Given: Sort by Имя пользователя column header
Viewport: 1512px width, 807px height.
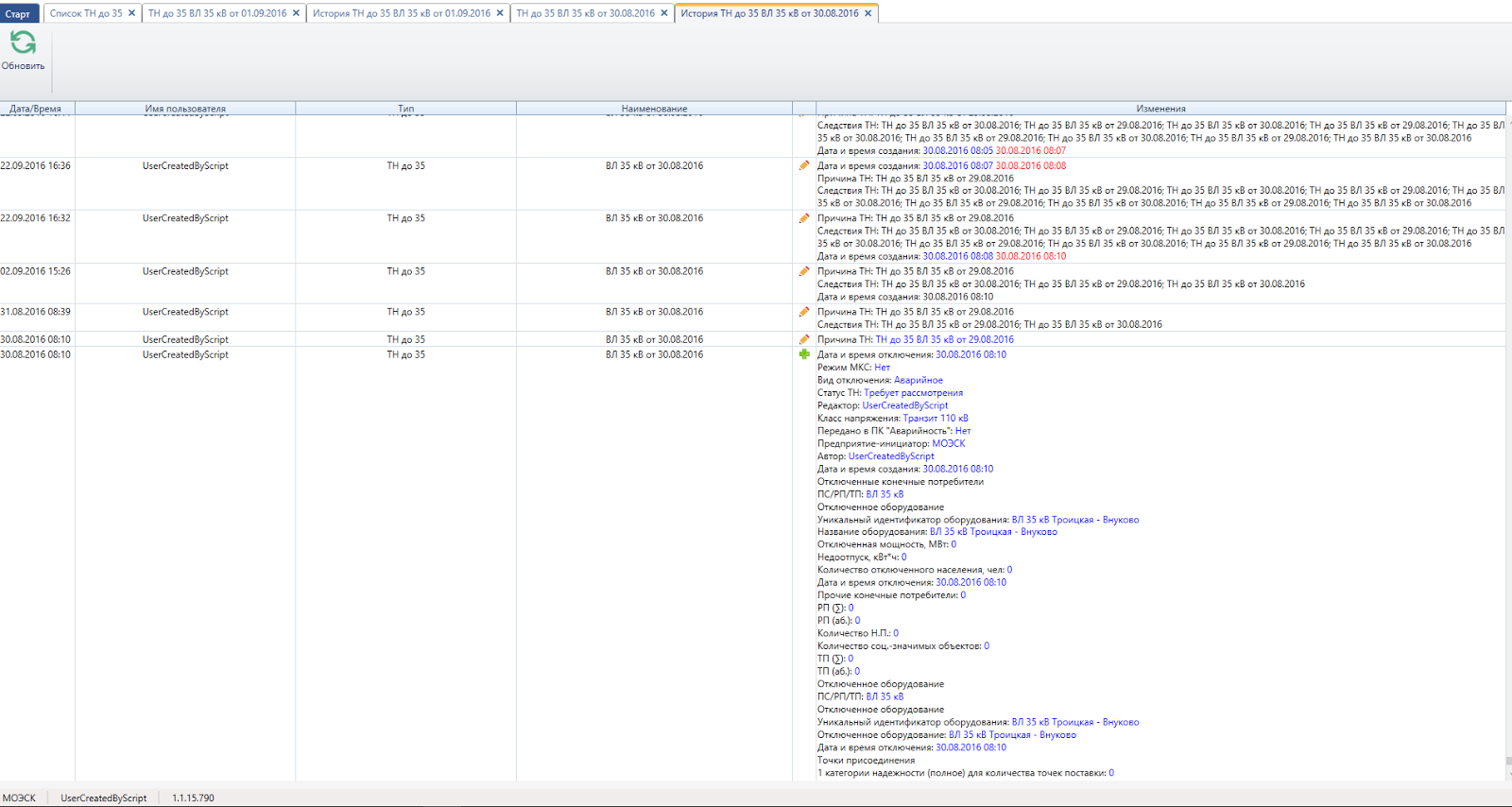Looking at the screenshot, I should (x=185, y=109).
